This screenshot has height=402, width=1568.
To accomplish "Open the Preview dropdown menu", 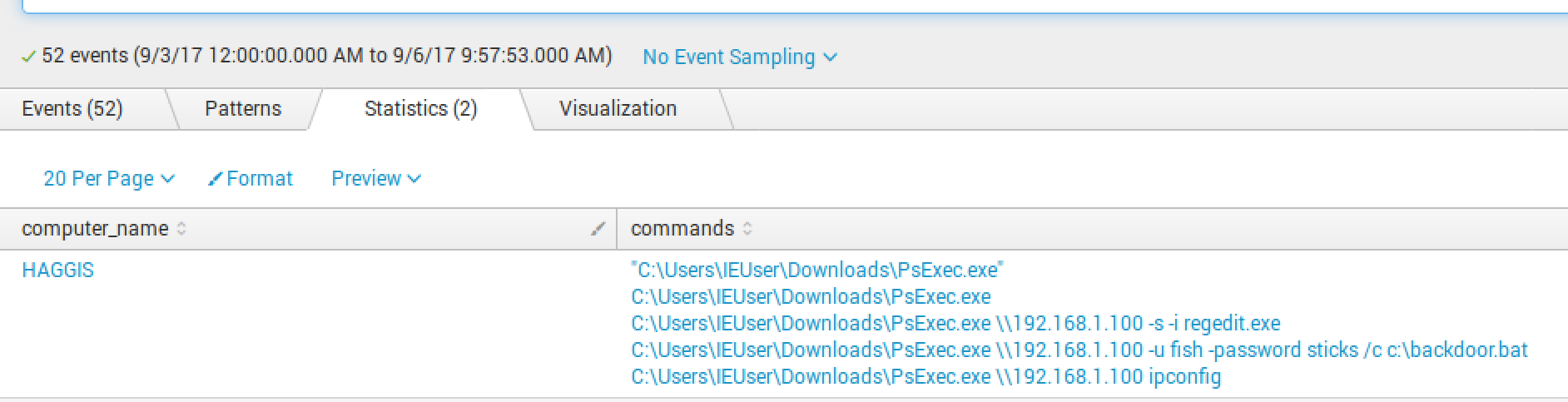I will coord(375,179).
